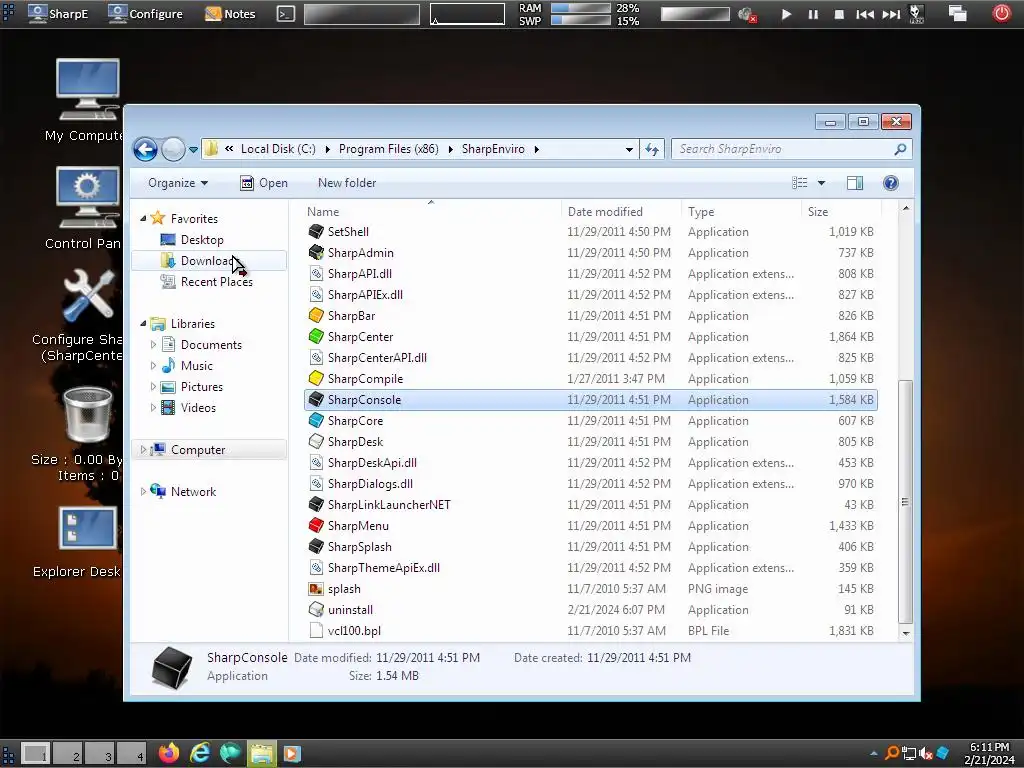The image size is (1024, 768).
Task: Open Explorer Desktop icon
Action: (x=88, y=528)
